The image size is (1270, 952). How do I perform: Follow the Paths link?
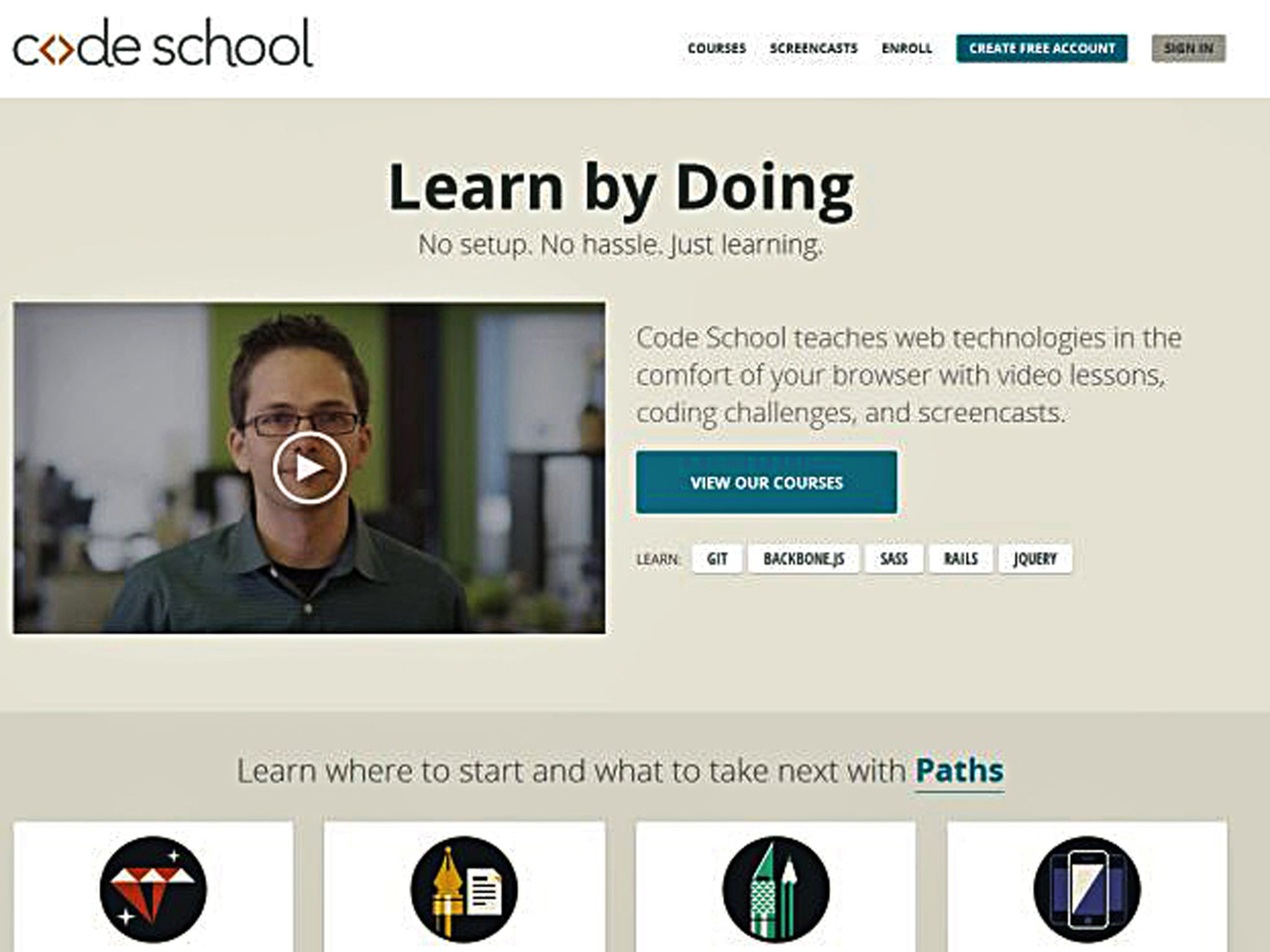click(959, 772)
